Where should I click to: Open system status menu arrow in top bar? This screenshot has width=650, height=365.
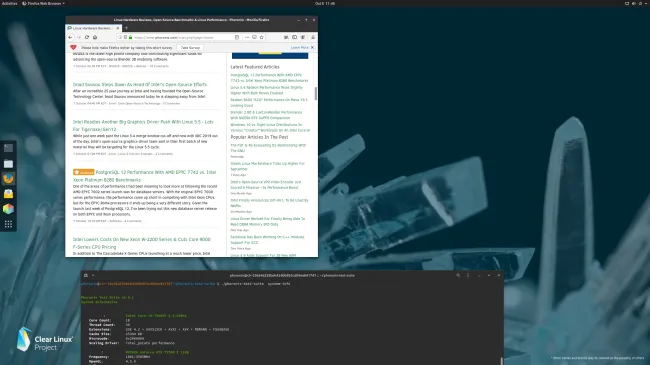[x=646, y=3]
